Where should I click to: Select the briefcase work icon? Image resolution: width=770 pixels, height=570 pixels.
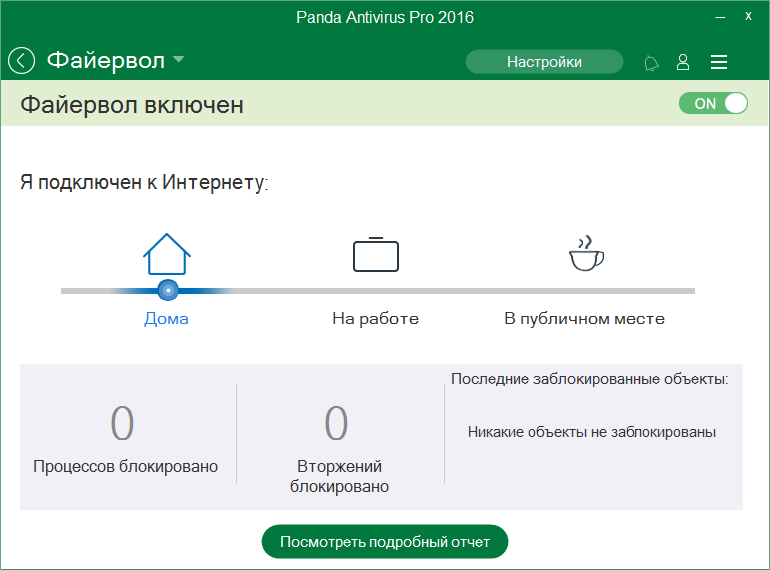pos(376,254)
